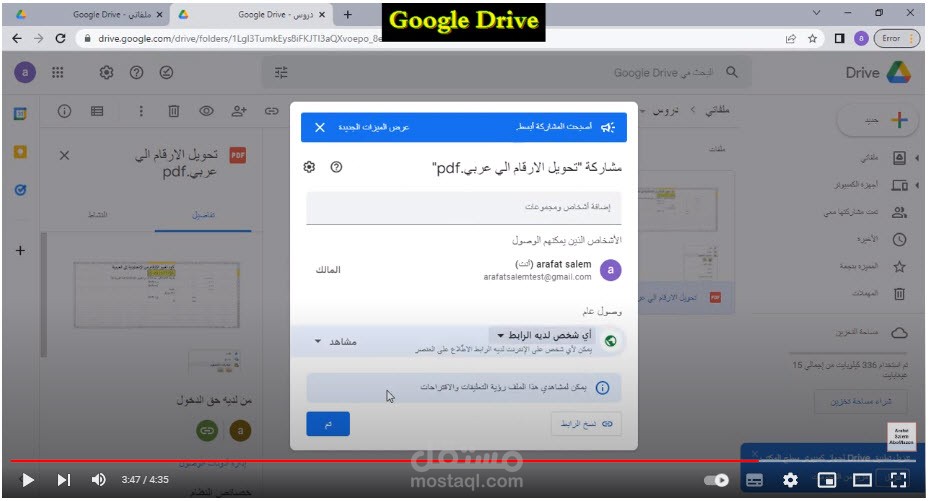Open Shared with me in the sidebar

[865, 212]
